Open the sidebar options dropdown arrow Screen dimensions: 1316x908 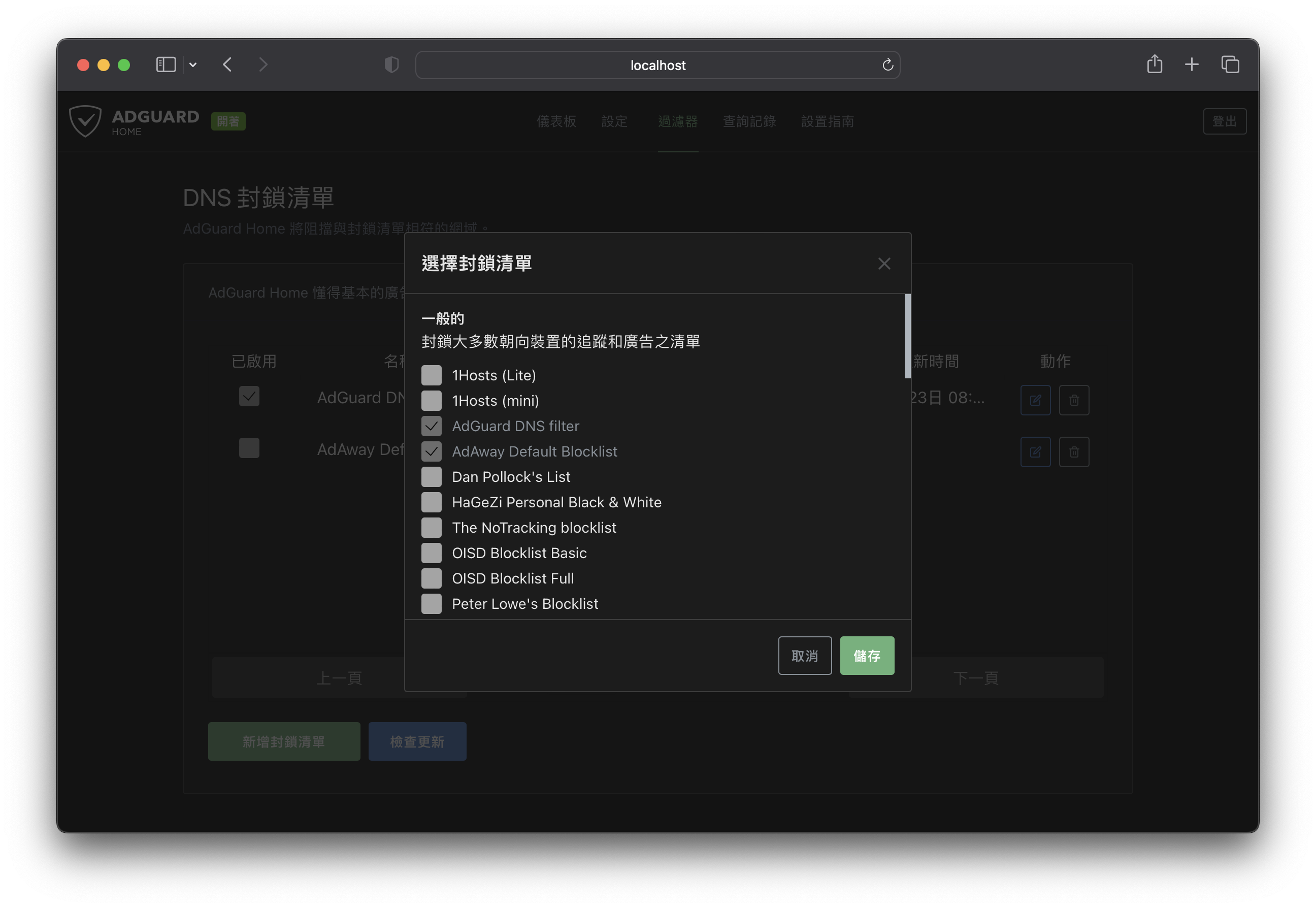[193, 65]
